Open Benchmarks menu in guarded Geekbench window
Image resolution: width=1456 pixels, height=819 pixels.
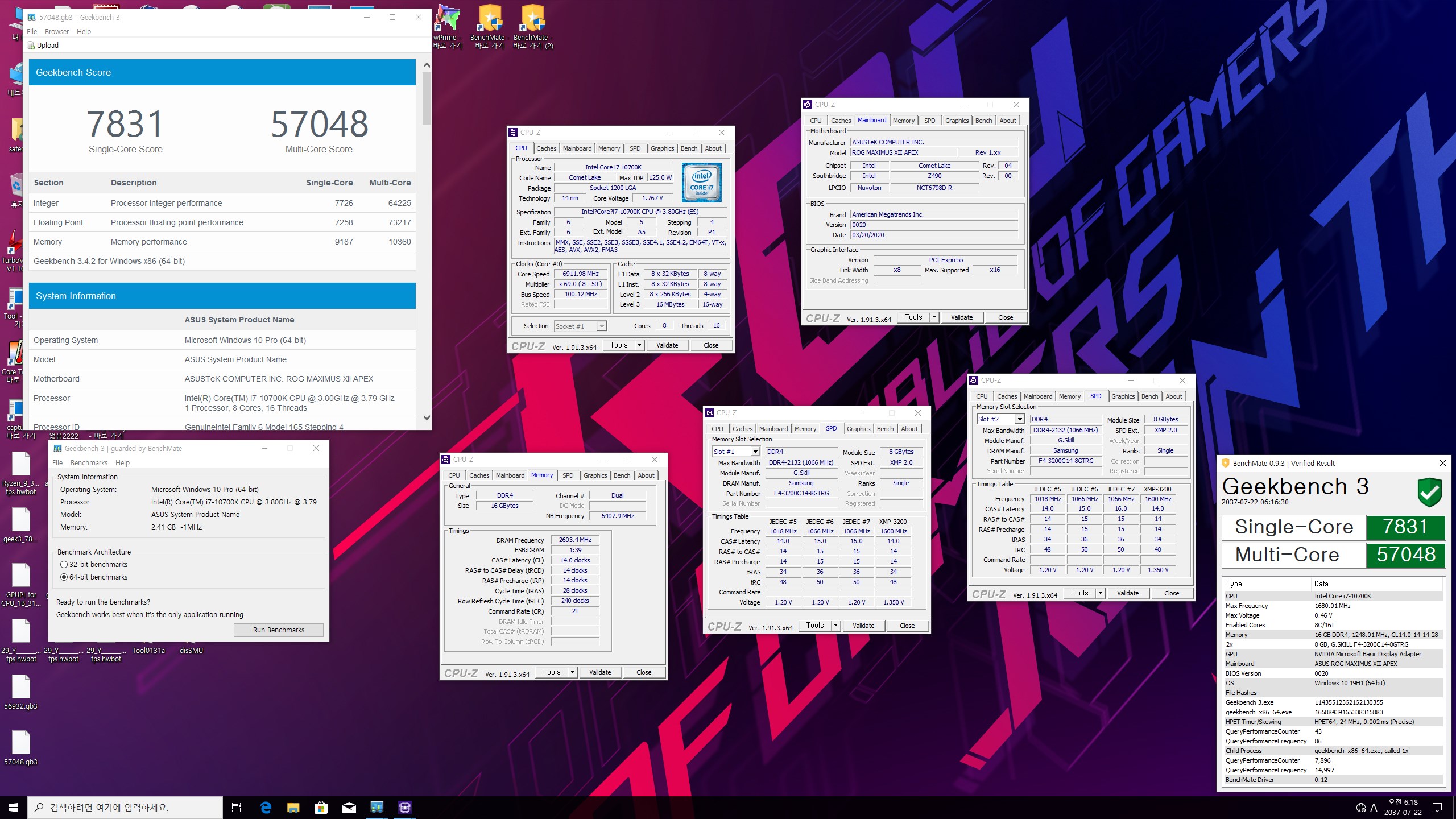coord(89,463)
